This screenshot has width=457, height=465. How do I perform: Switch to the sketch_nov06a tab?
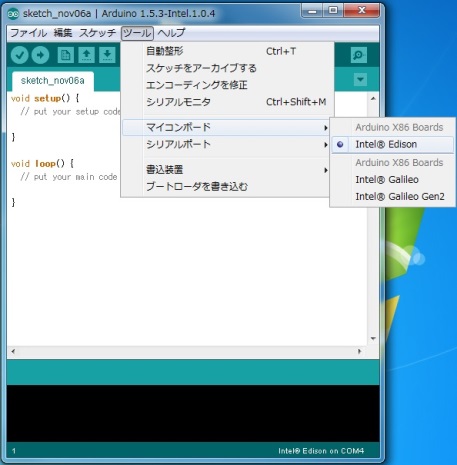(x=53, y=81)
